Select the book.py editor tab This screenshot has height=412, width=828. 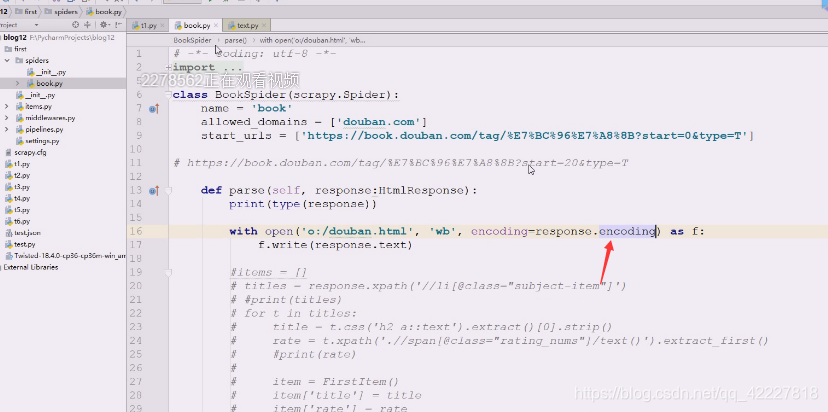click(x=195, y=25)
